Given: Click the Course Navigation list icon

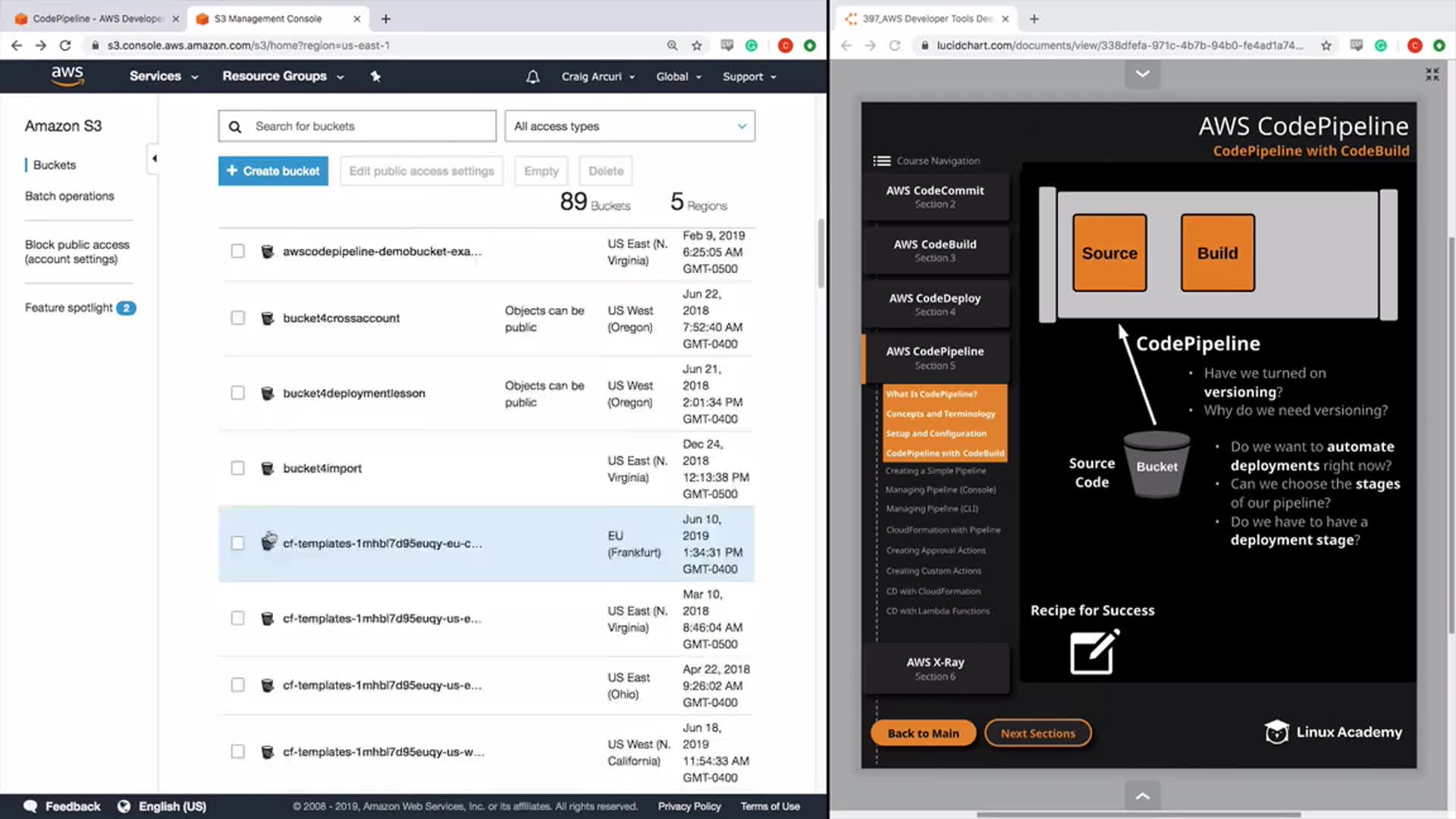Looking at the screenshot, I should (x=881, y=161).
